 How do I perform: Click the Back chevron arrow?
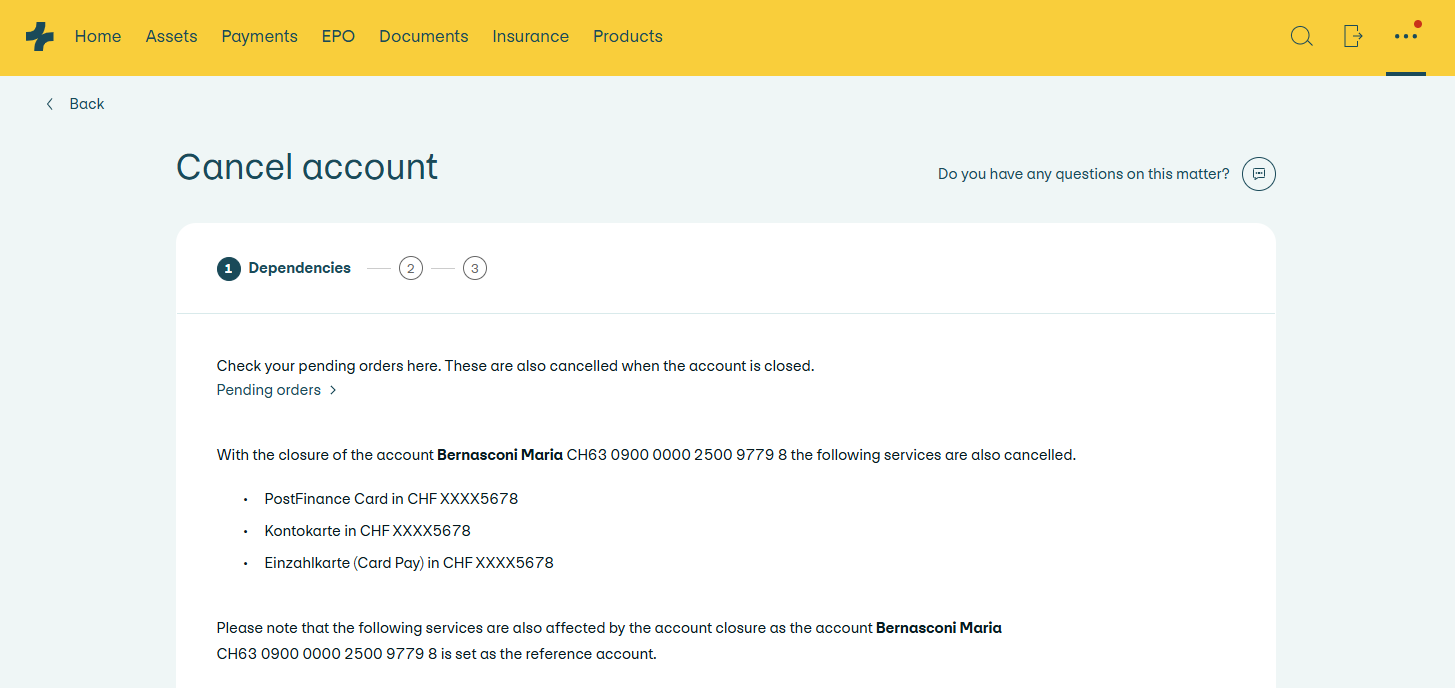pos(50,104)
